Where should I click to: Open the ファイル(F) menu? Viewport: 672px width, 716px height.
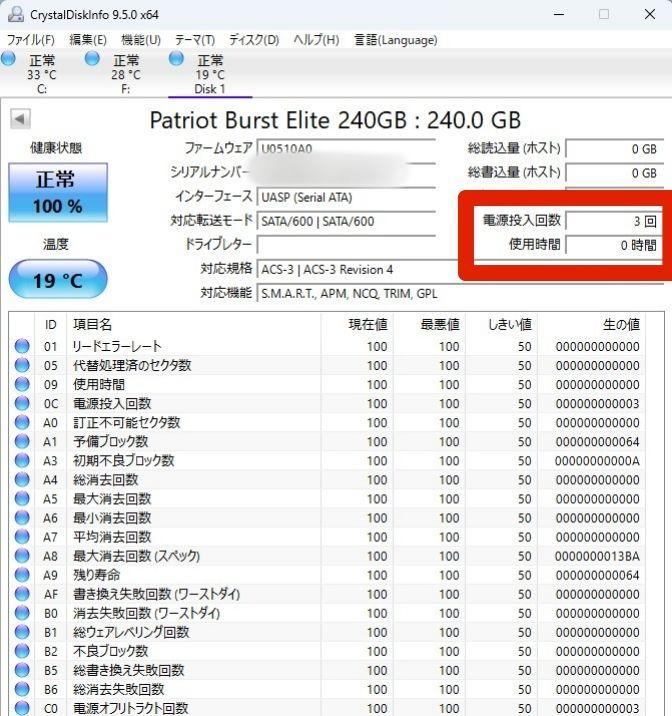[31, 40]
